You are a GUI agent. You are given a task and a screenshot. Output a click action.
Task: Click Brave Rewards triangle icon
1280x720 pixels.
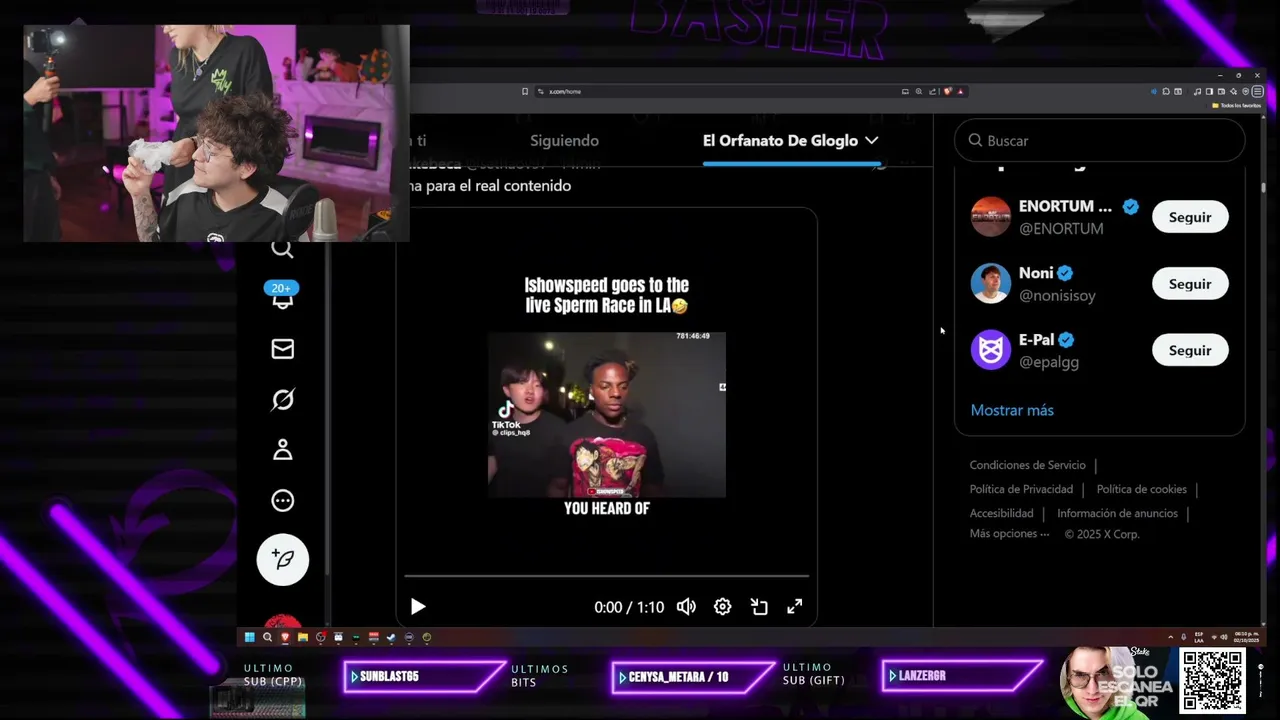click(960, 91)
